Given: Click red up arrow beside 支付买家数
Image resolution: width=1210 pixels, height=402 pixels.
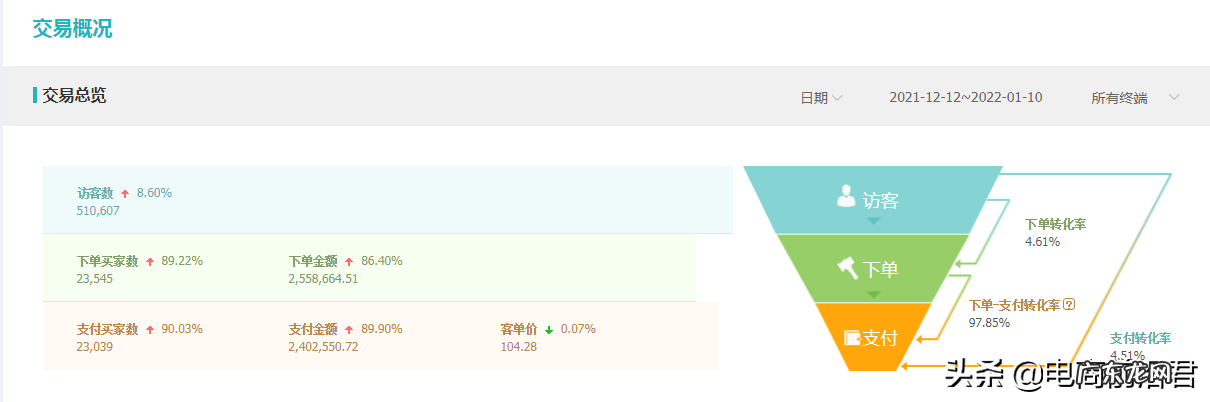Looking at the screenshot, I should (150, 329).
